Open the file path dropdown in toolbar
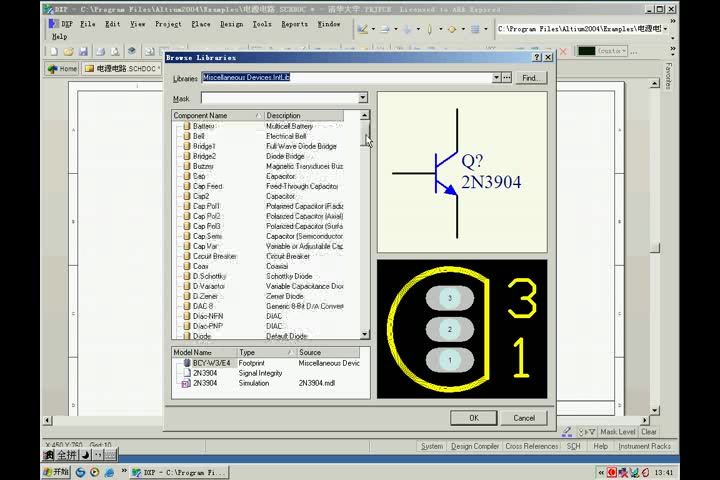This screenshot has width=720, height=480. point(665,29)
